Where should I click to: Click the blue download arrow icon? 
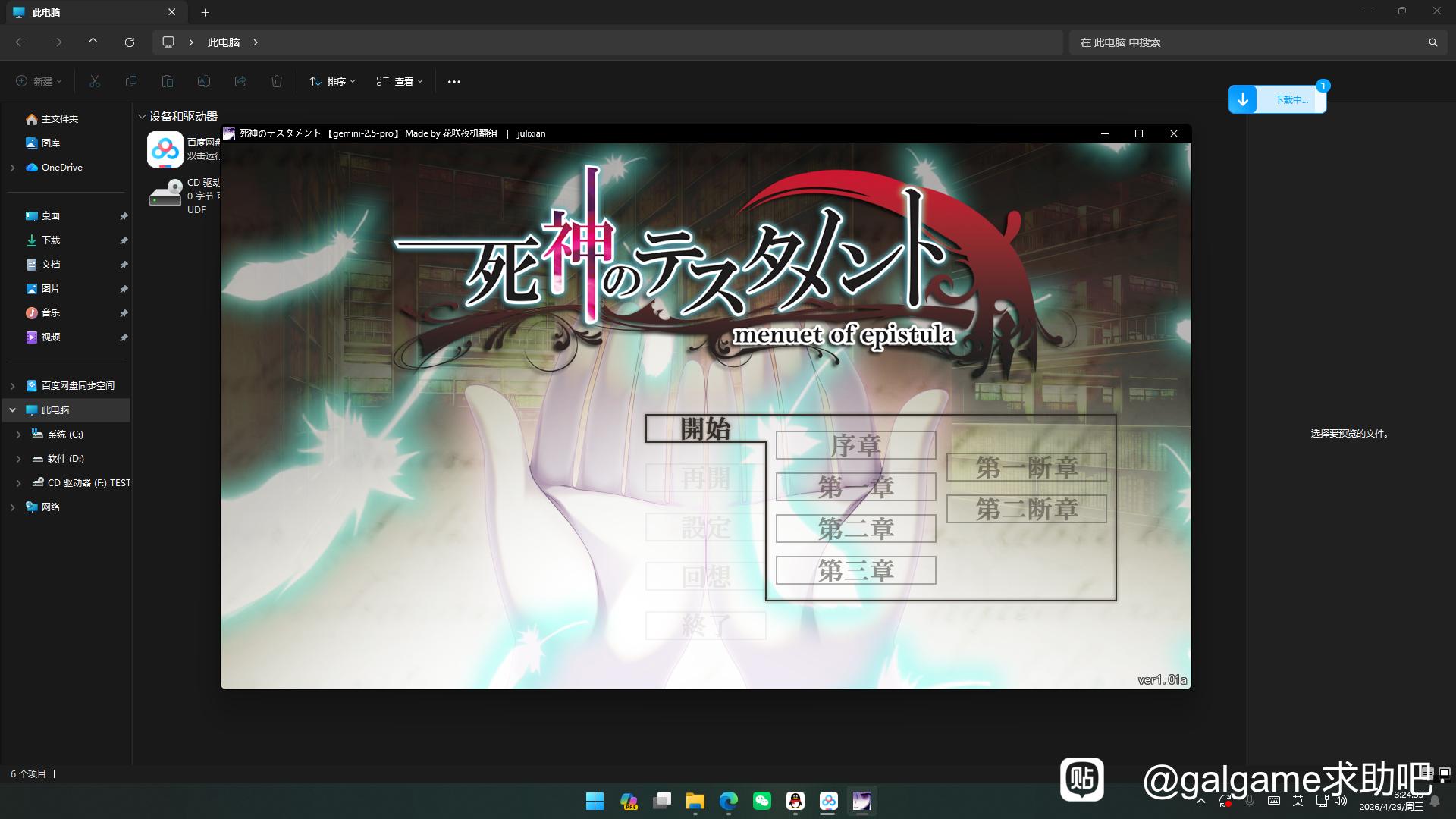coord(1243,99)
